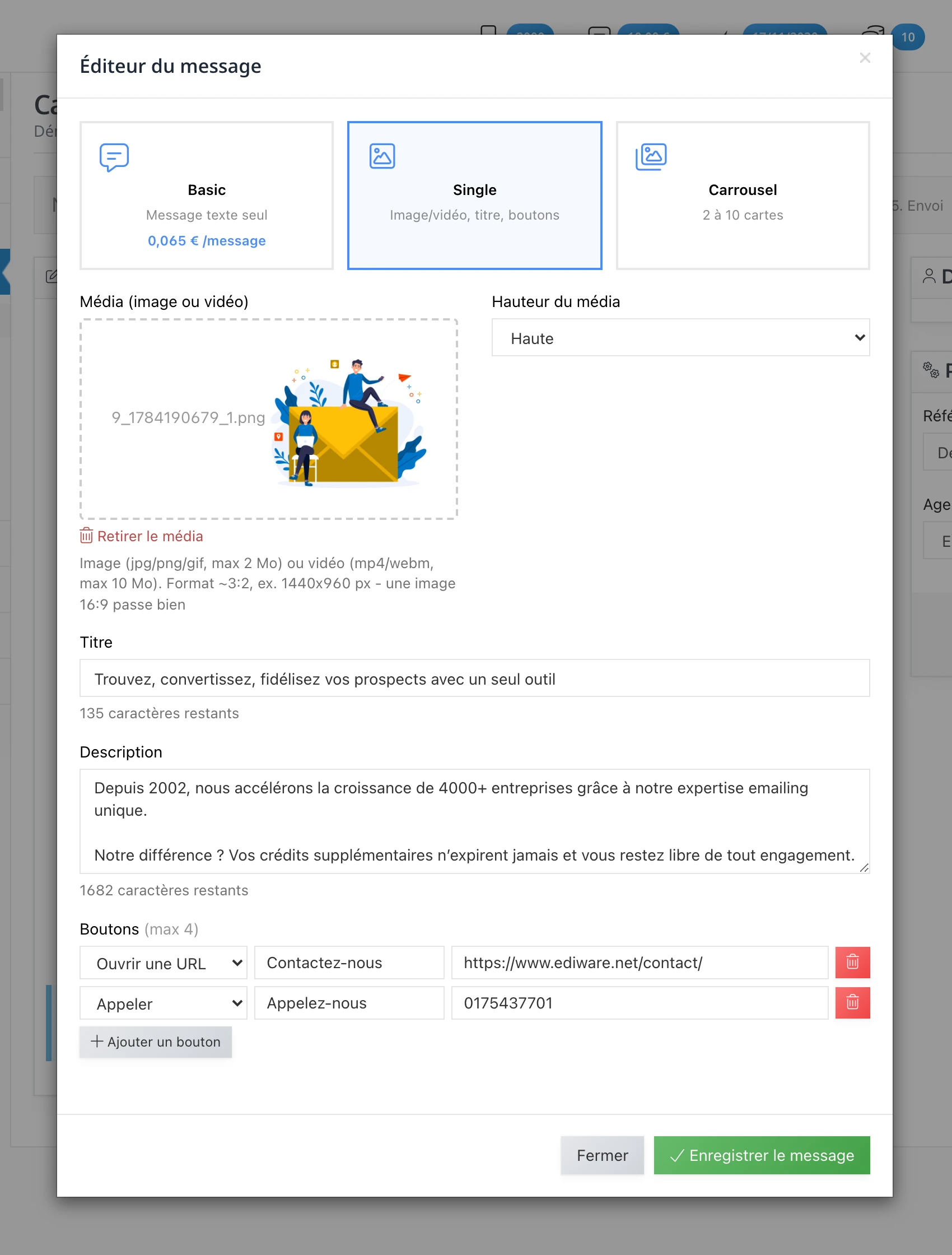
Task: Open the Appeler action dropdown
Action: click(x=164, y=1003)
